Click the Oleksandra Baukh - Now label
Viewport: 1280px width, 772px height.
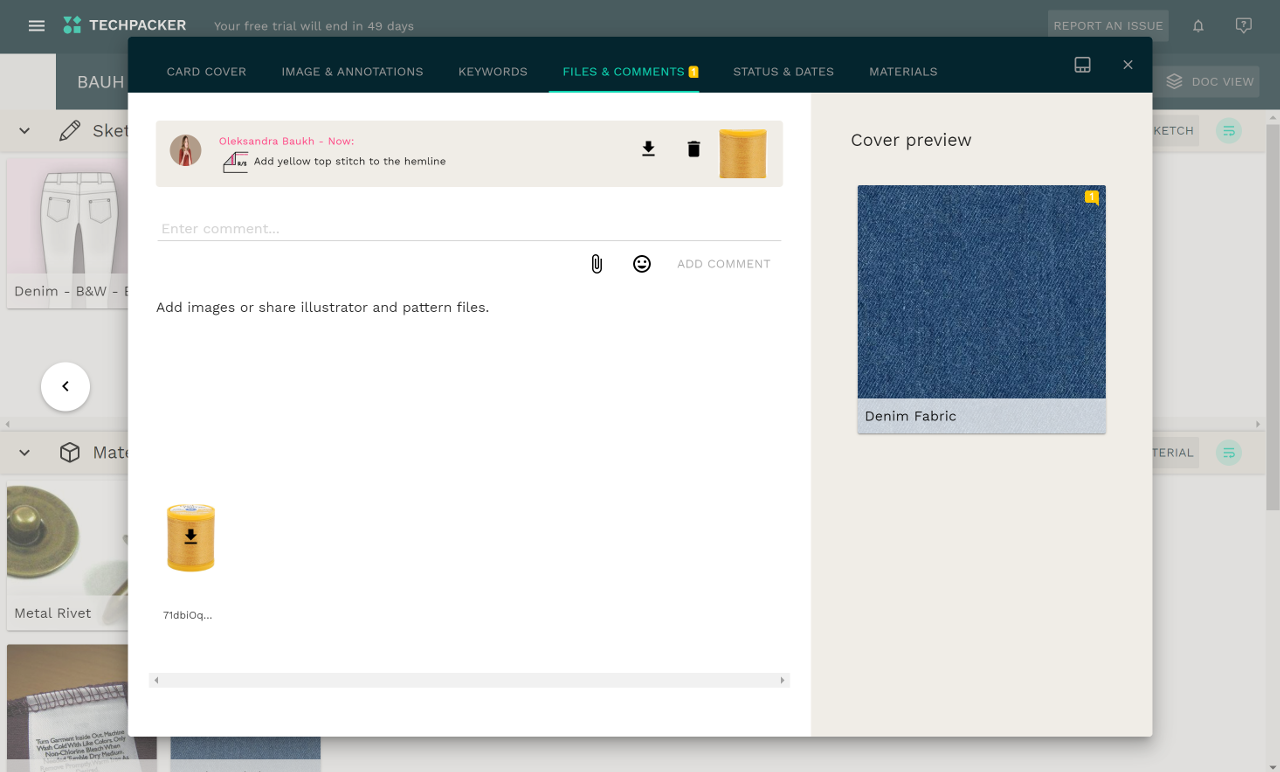coord(287,141)
